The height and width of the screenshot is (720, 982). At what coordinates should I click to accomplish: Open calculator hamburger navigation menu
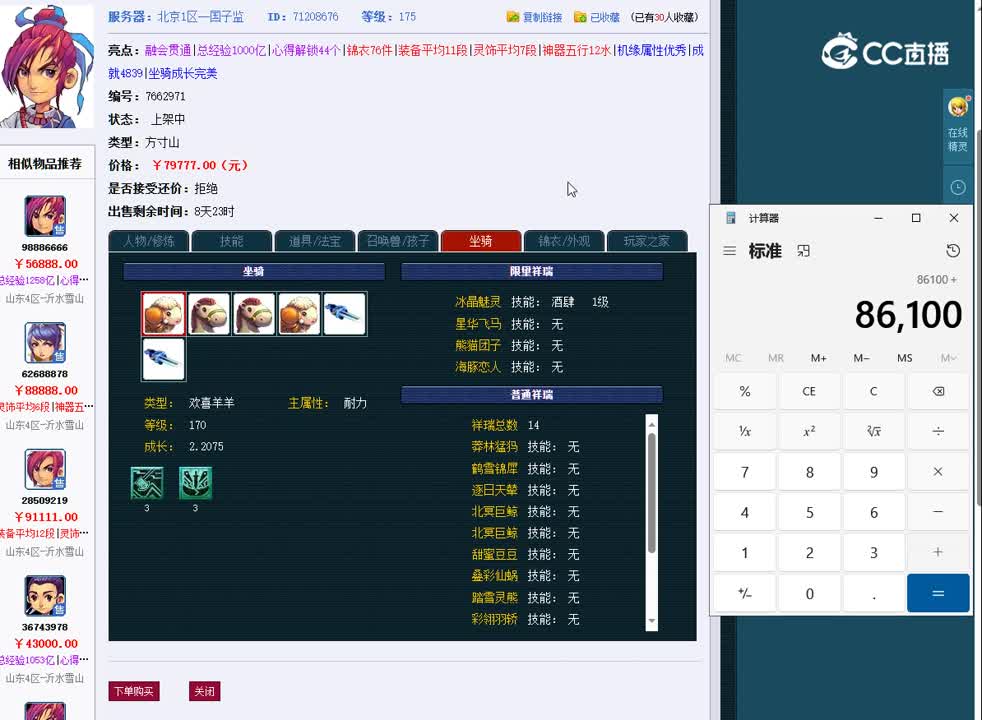tap(729, 251)
